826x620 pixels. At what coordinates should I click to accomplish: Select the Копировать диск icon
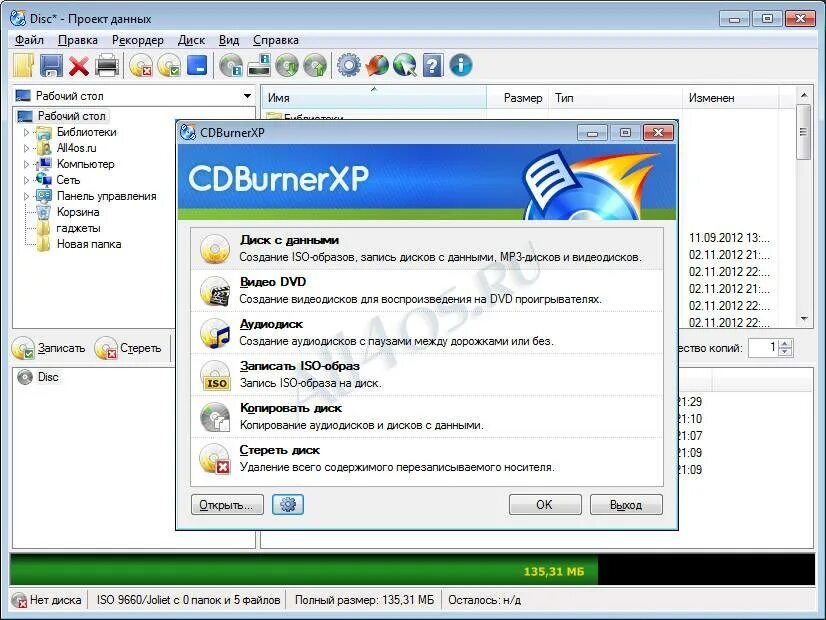215,417
